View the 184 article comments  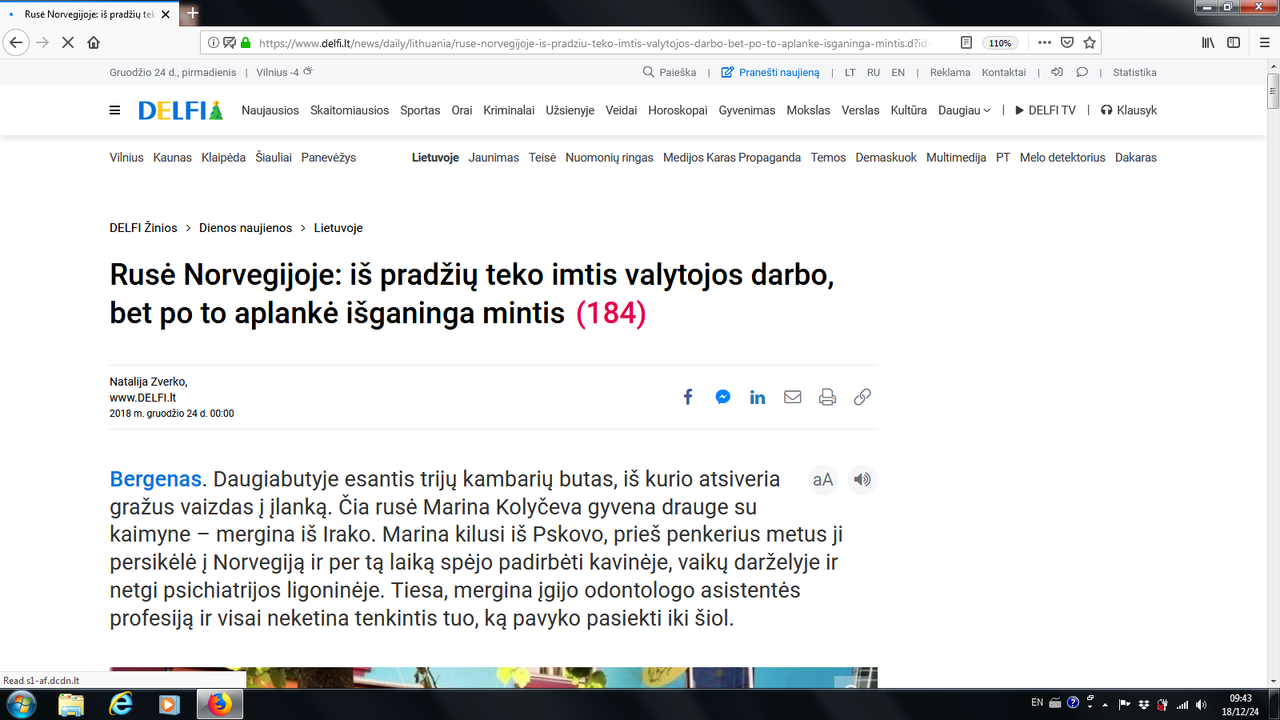(611, 314)
